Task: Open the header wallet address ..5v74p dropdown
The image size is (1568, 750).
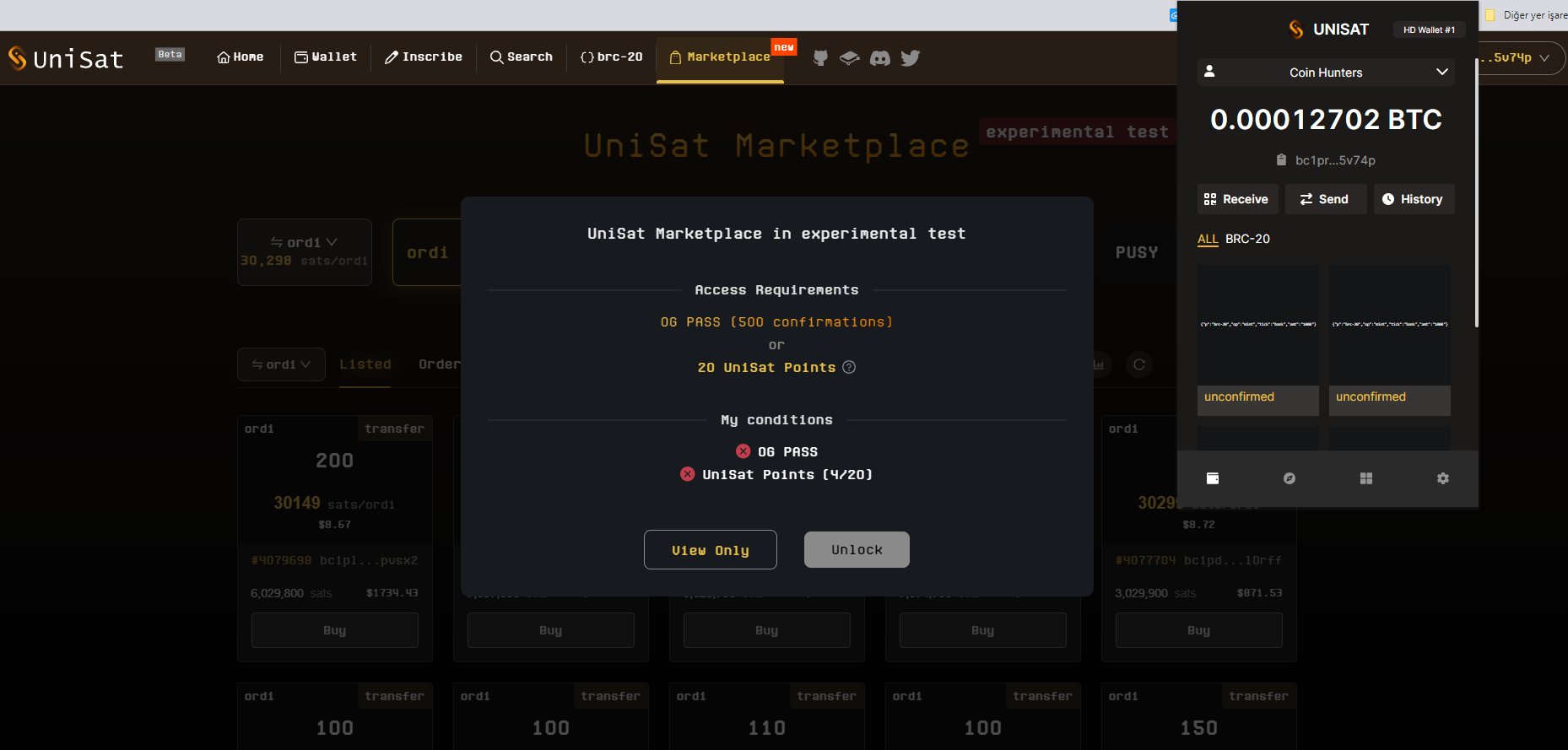Action: [x=1522, y=58]
